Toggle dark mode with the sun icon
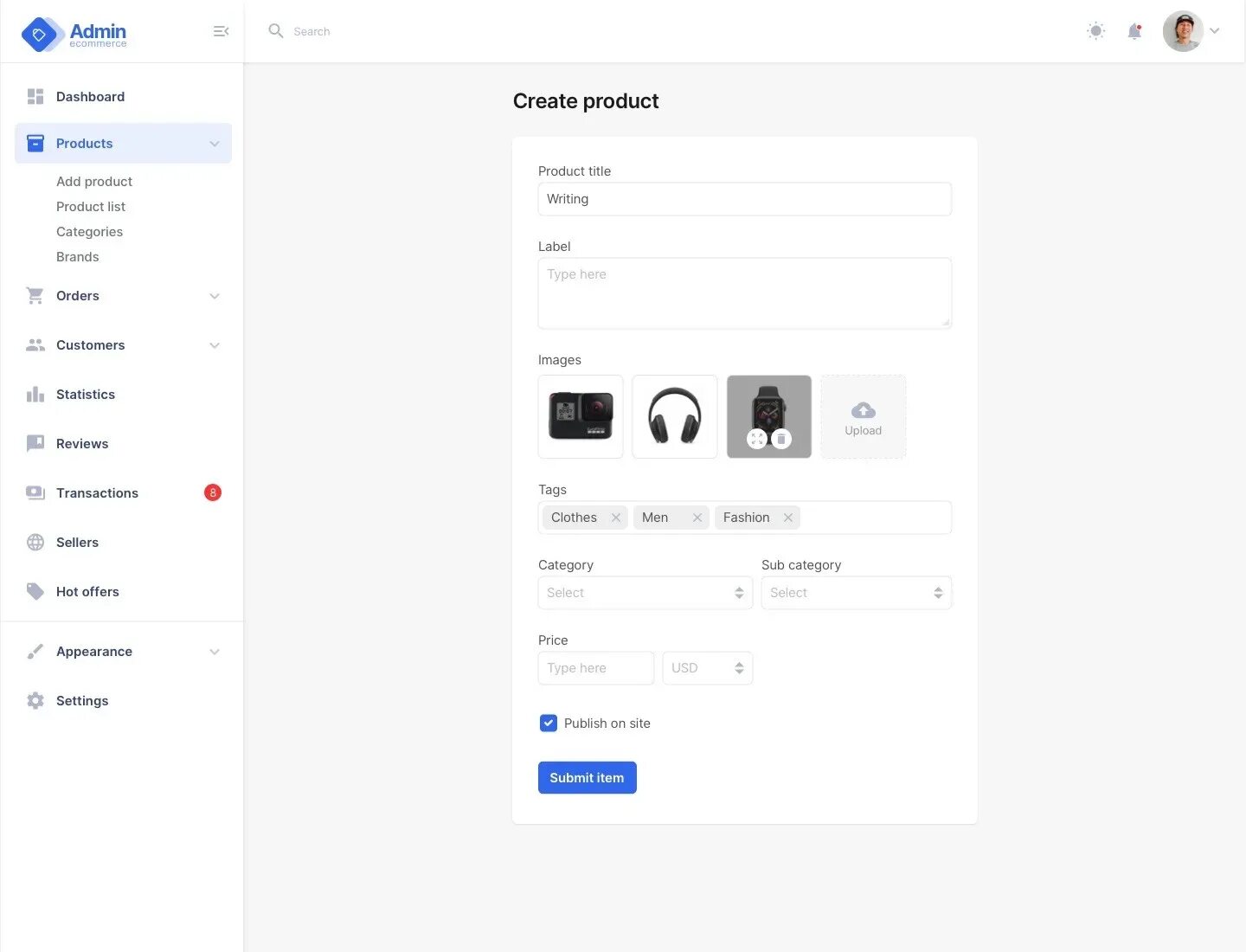This screenshot has width=1246, height=952. pos(1095,31)
